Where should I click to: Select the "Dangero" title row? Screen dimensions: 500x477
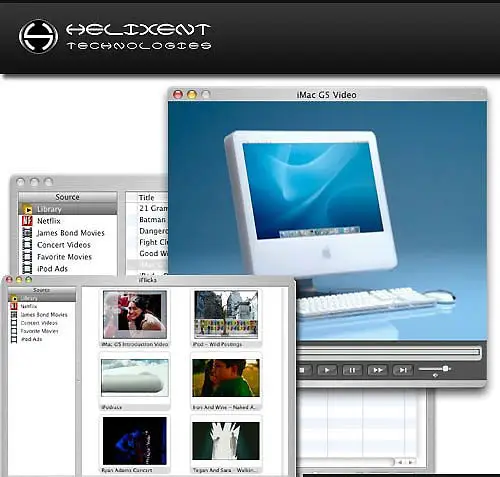pos(147,231)
